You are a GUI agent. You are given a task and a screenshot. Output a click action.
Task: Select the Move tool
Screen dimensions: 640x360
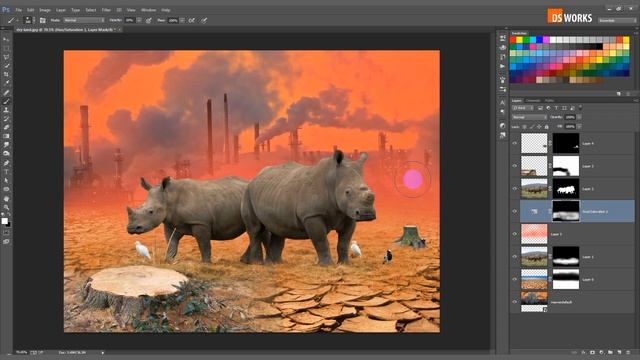[6, 40]
